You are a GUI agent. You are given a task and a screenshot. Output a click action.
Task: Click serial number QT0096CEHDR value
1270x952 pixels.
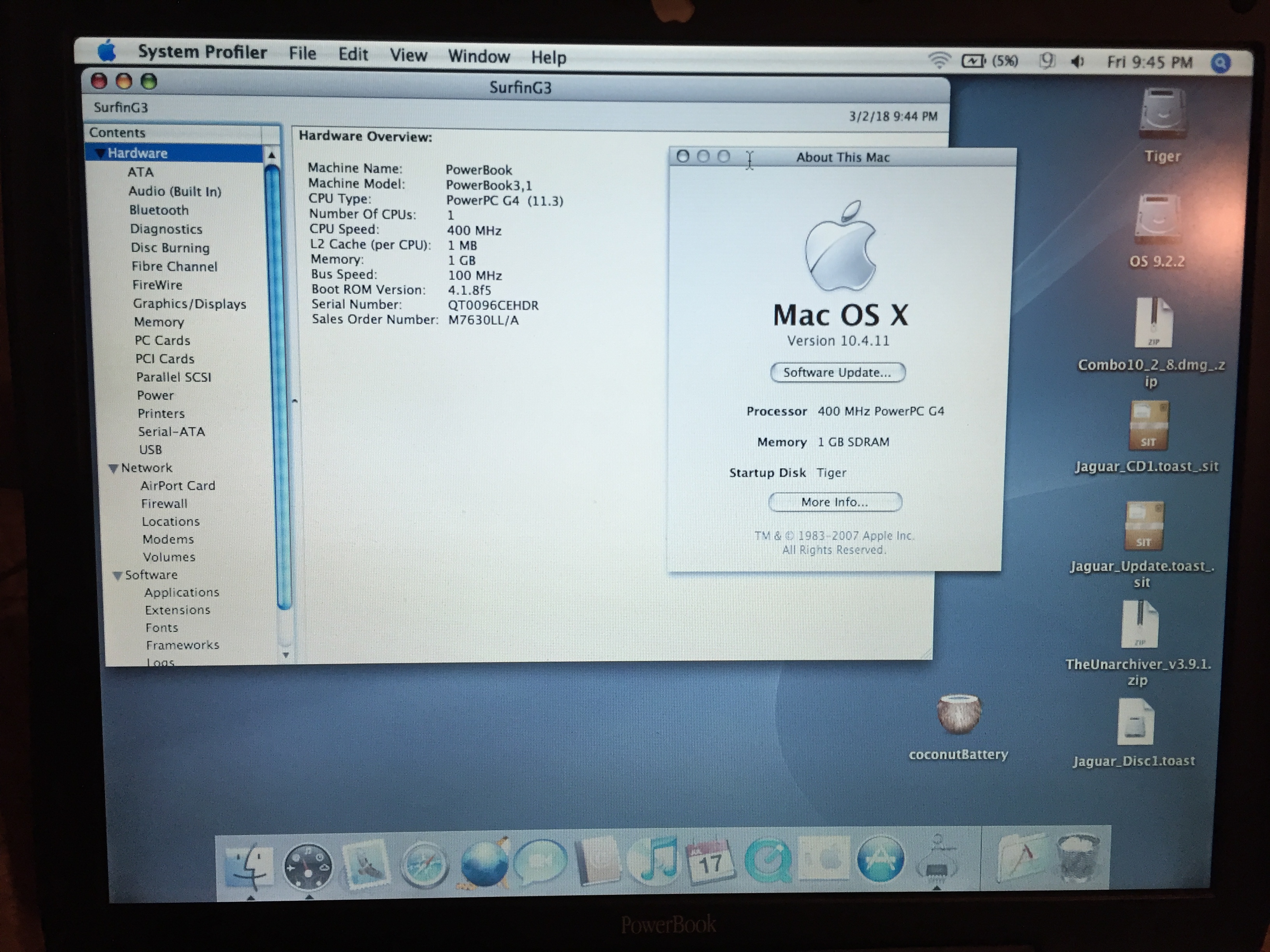(x=493, y=305)
